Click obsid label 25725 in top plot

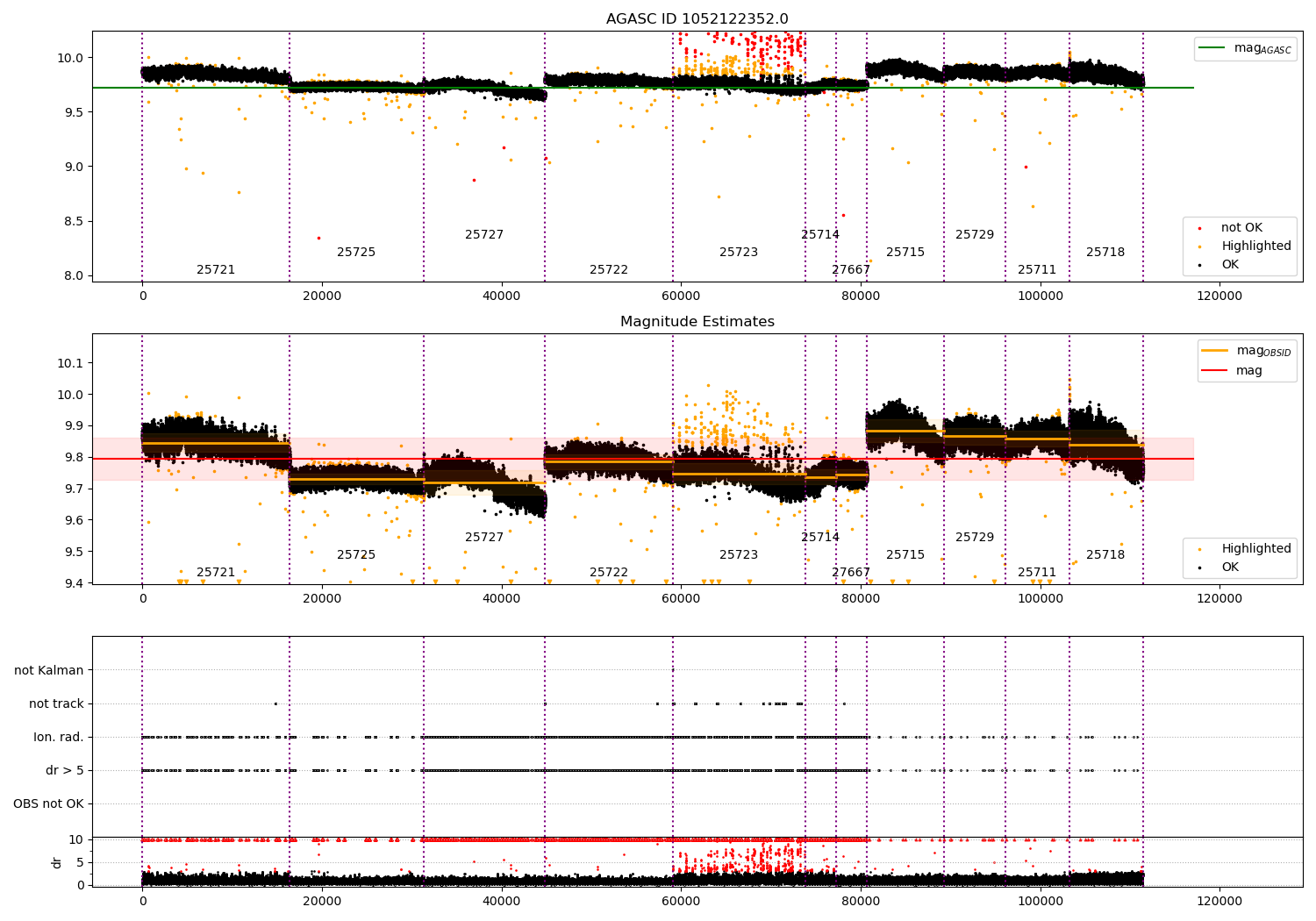[x=356, y=252]
